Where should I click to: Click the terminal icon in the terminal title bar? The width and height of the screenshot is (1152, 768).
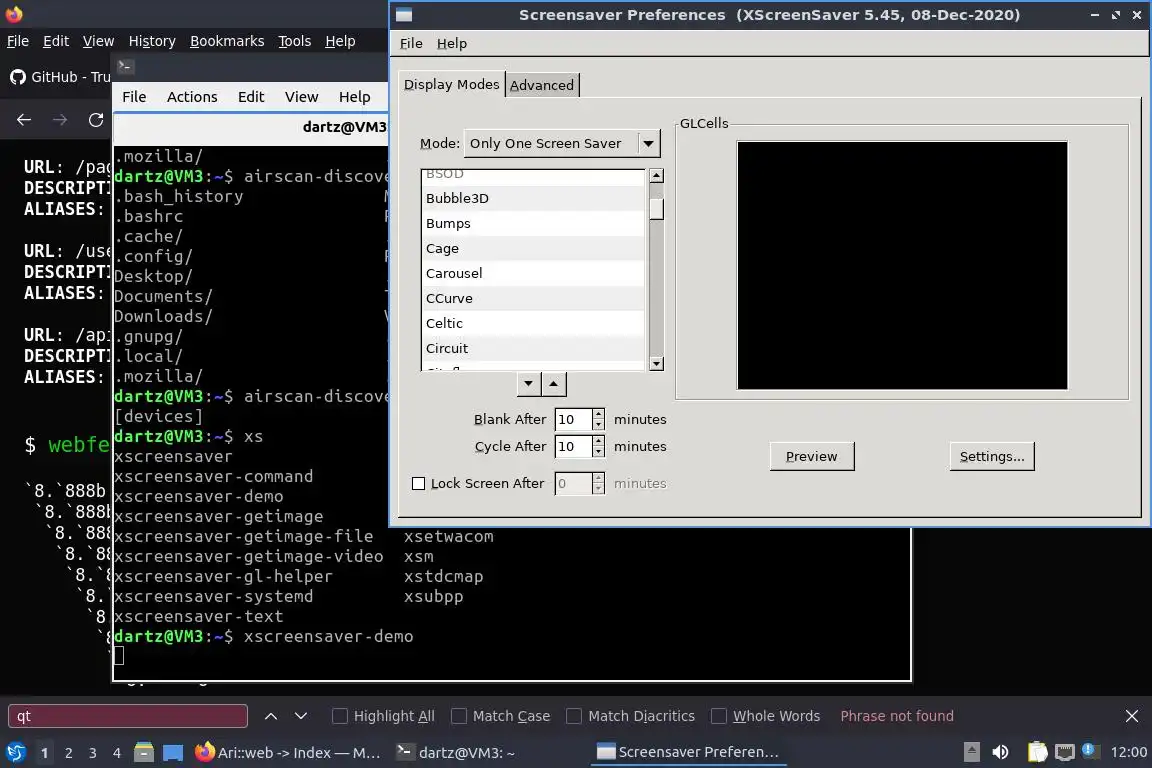pyautogui.click(x=125, y=66)
